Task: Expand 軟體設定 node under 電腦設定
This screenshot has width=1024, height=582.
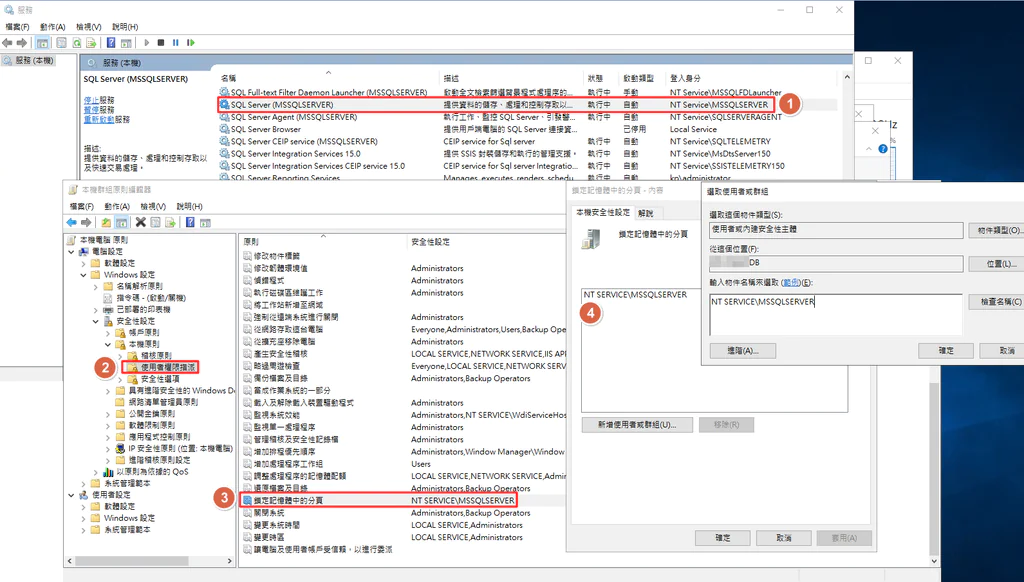Action: coord(84,263)
